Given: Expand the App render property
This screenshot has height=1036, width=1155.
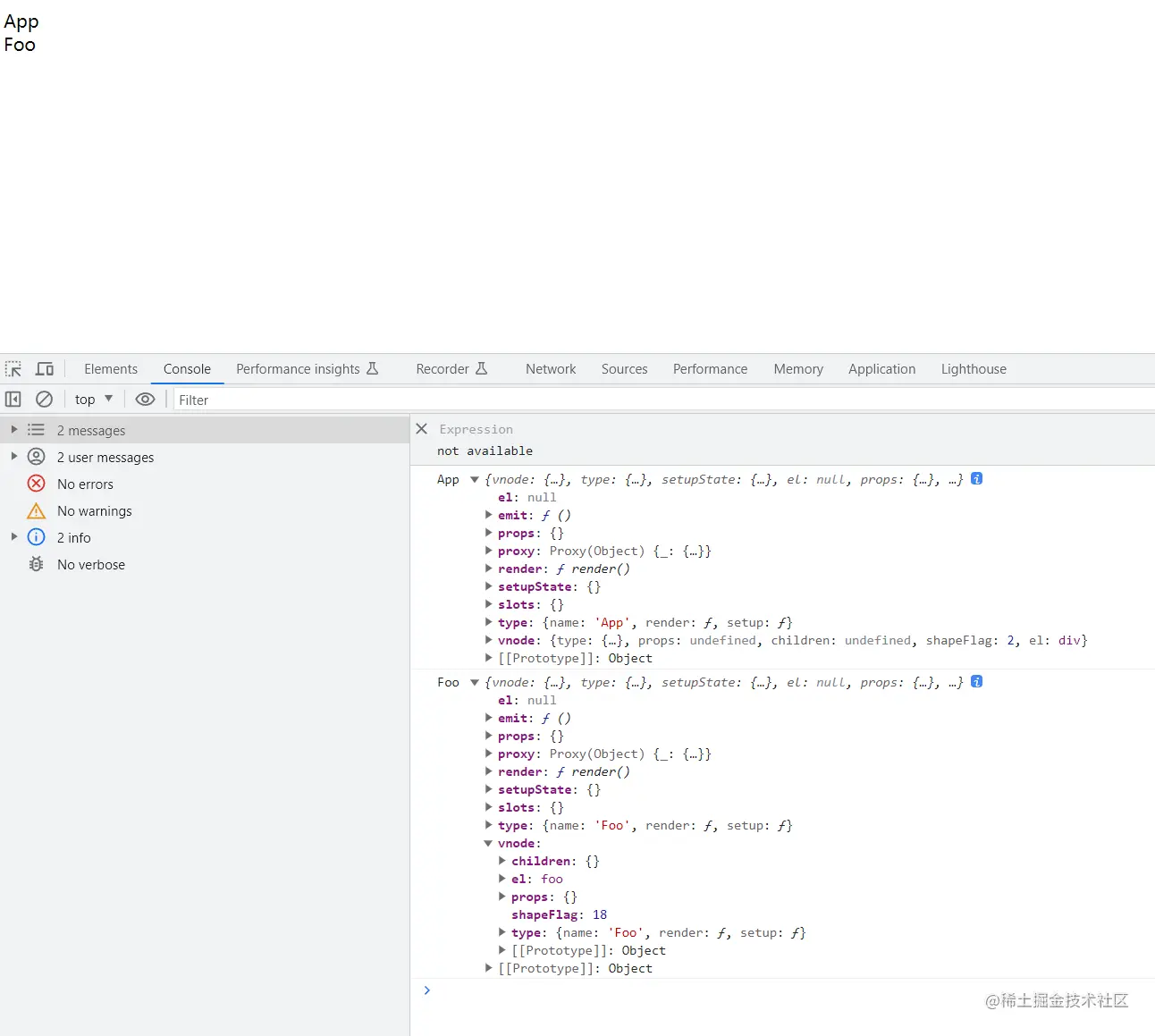Looking at the screenshot, I should pyautogui.click(x=488, y=569).
